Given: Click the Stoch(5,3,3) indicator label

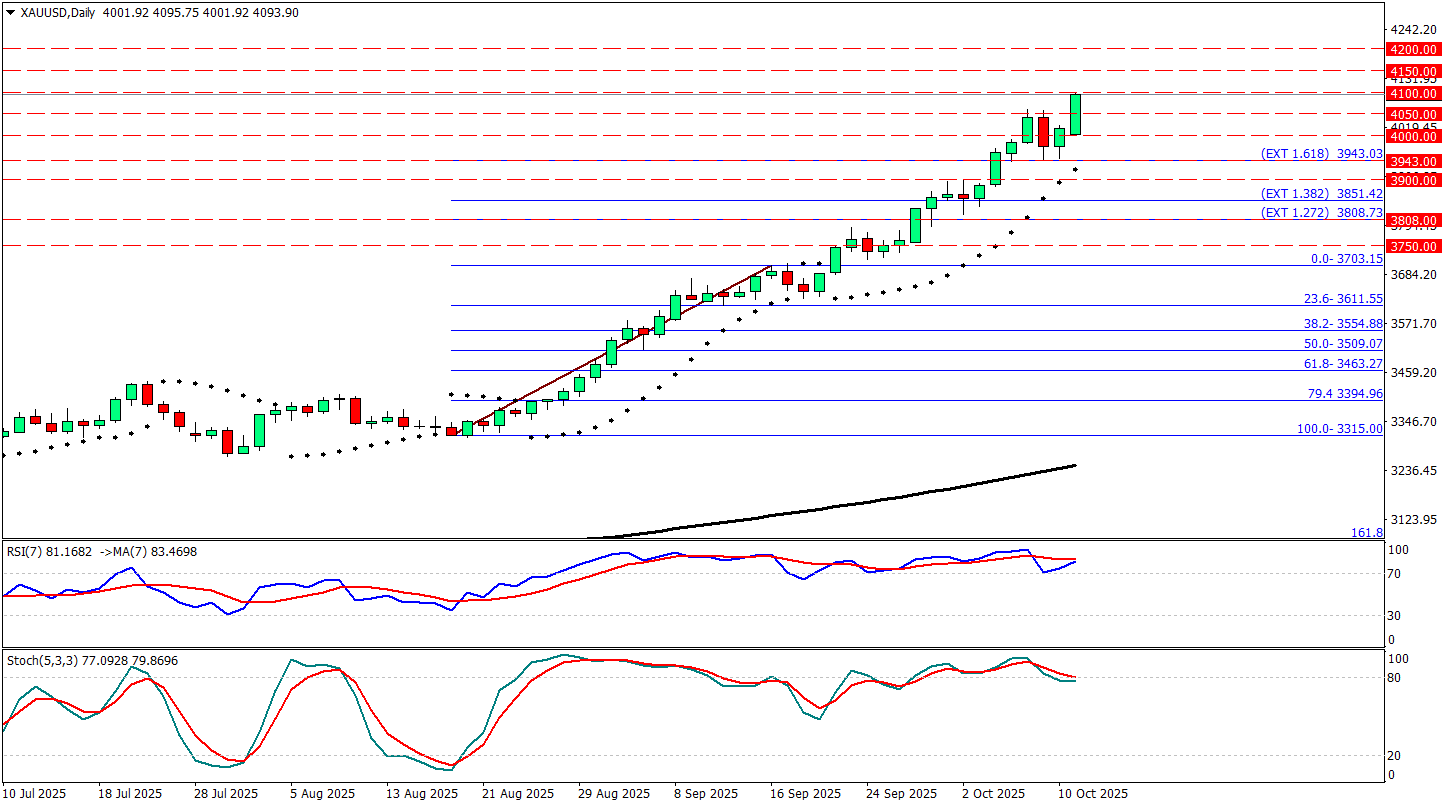Looking at the screenshot, I should [40, 661].
